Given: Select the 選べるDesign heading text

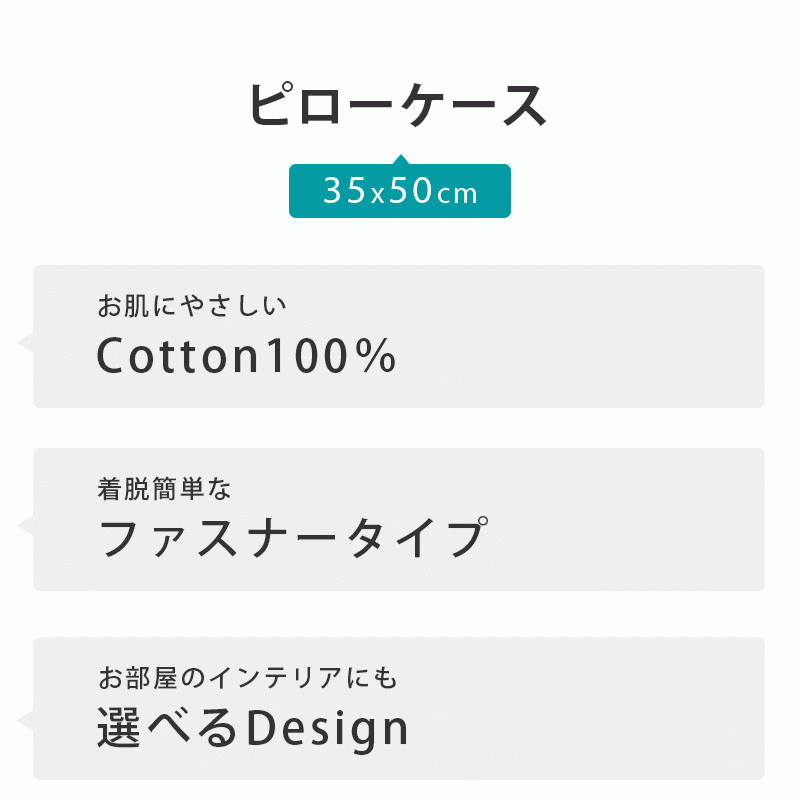Looking at the screenshot, I should coord(253,728).
